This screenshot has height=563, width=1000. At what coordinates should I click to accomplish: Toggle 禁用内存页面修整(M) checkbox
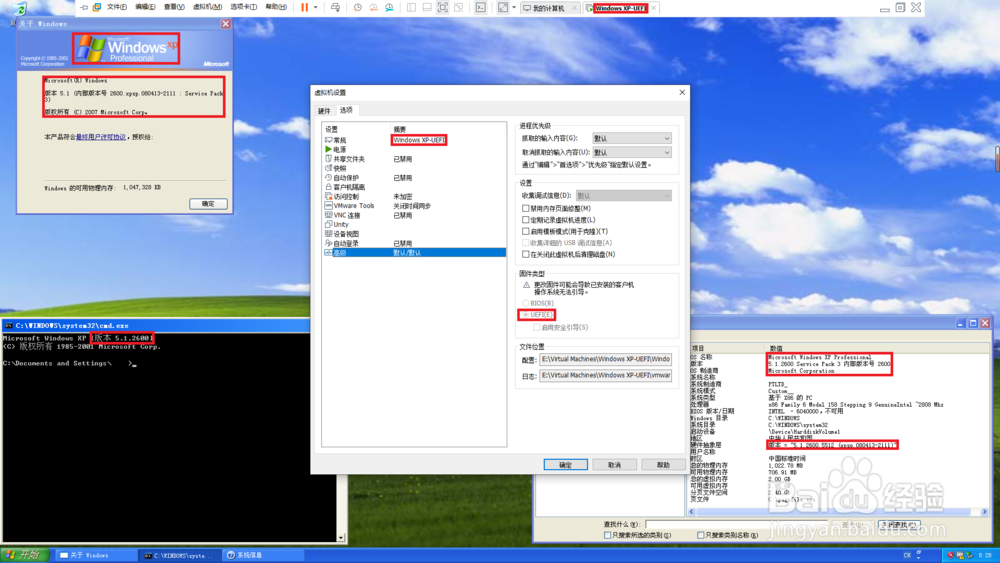[x=526, y=208]
